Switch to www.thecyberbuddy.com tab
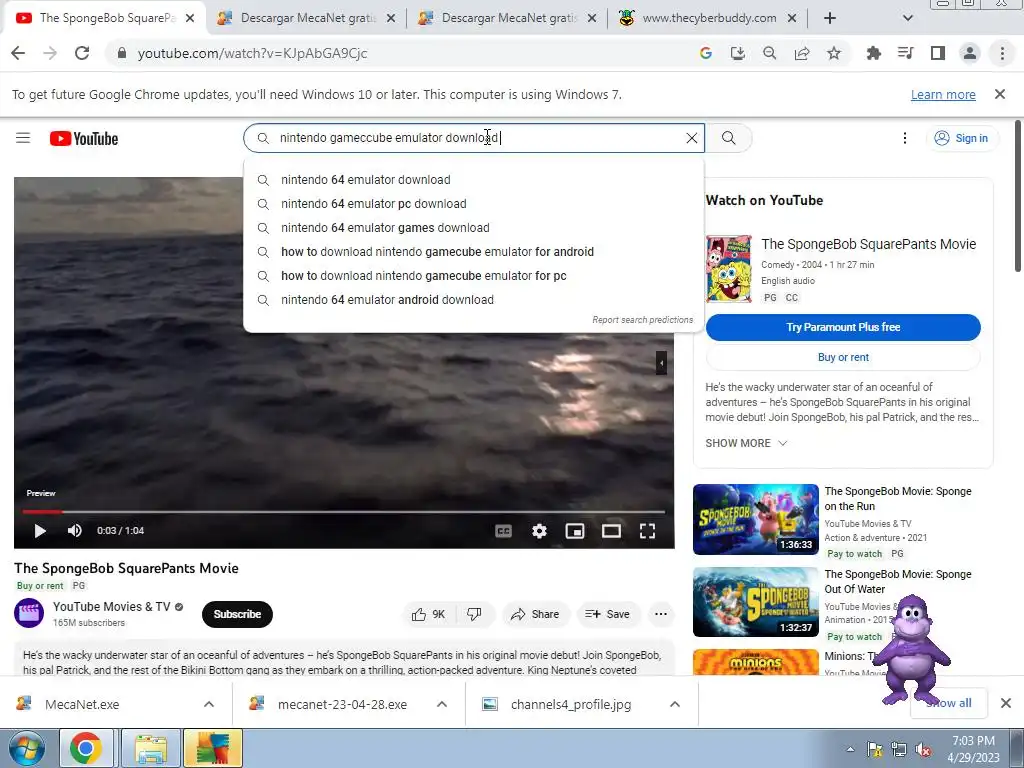The height and width of the screenshot is (768, 1024). coord(708,18)
